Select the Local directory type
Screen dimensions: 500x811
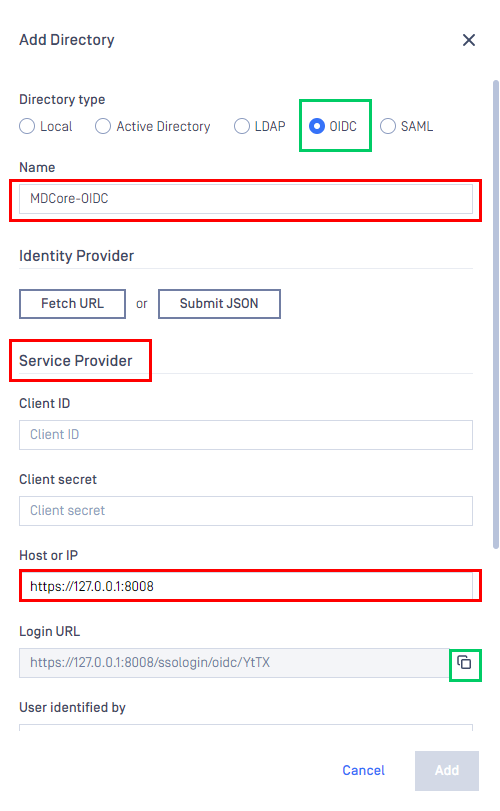point(46,126)
